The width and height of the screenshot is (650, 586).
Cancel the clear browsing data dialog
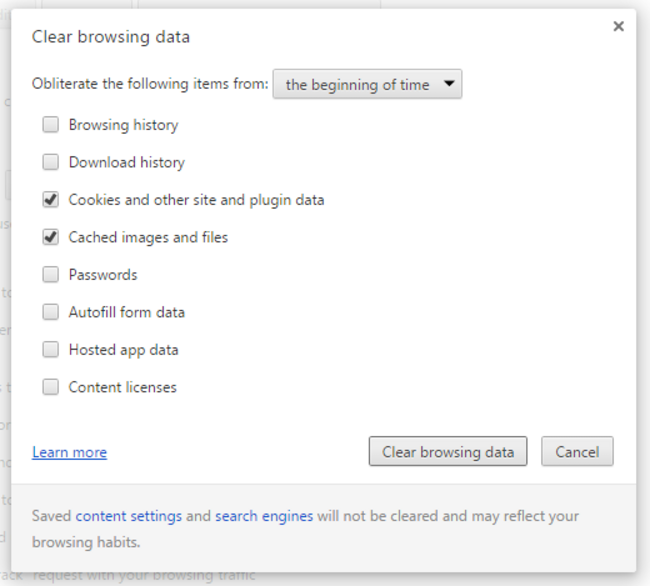tap(577, 451)
